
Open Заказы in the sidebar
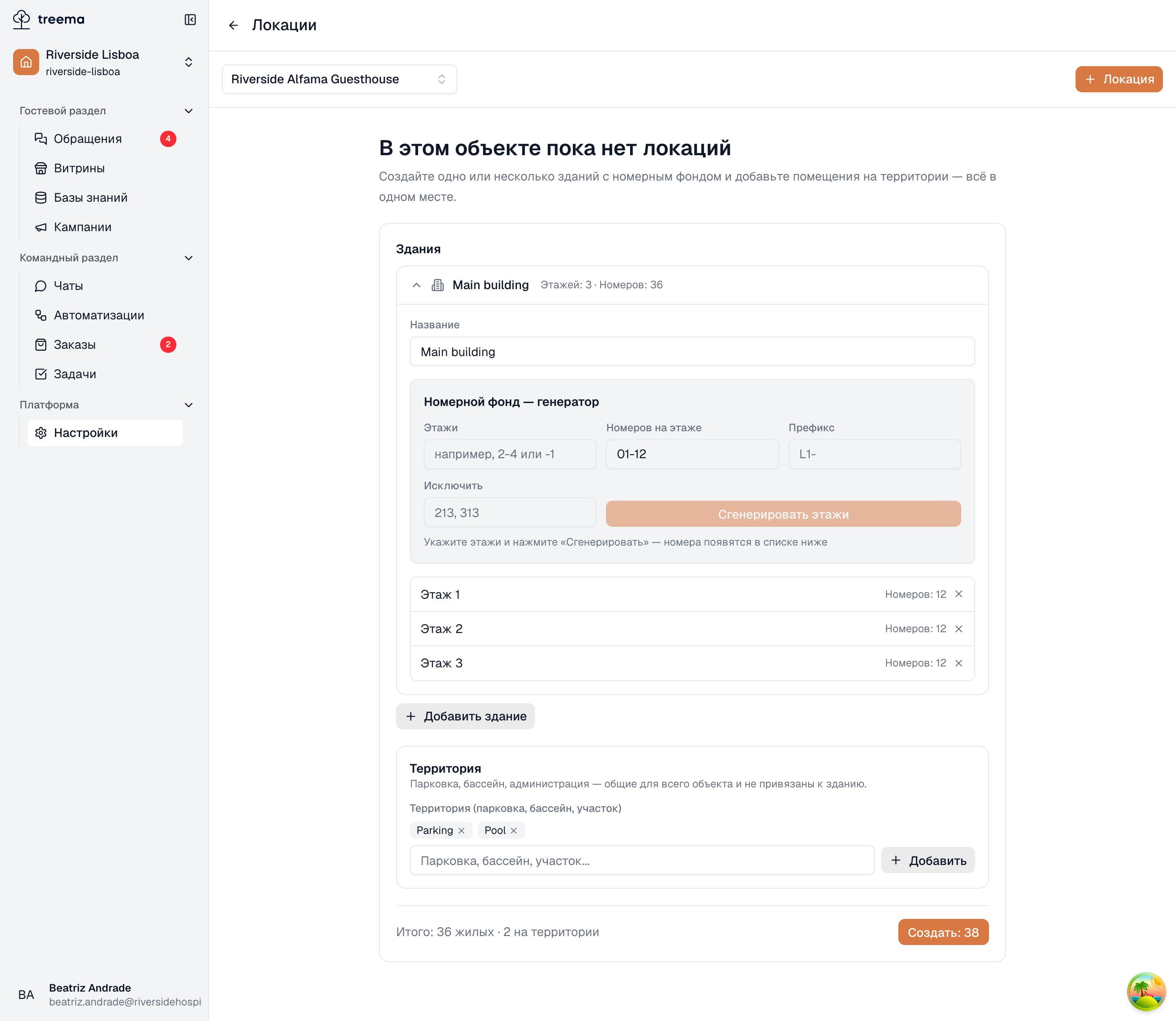click(x=105, y=345)
